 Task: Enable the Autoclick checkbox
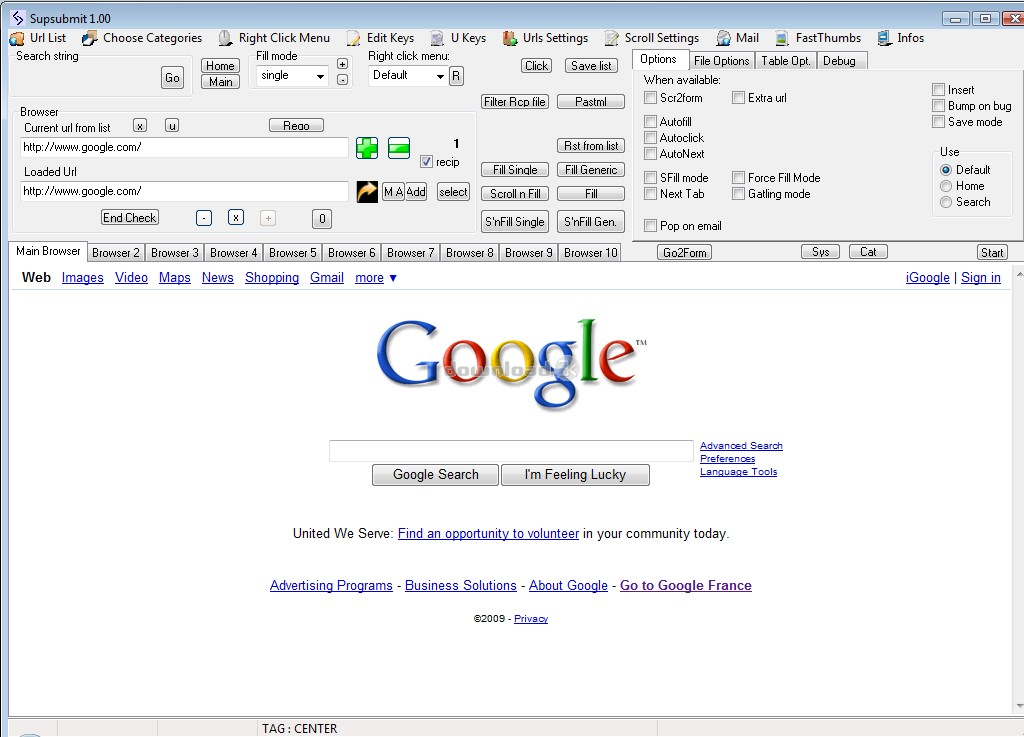pos(650,138)
